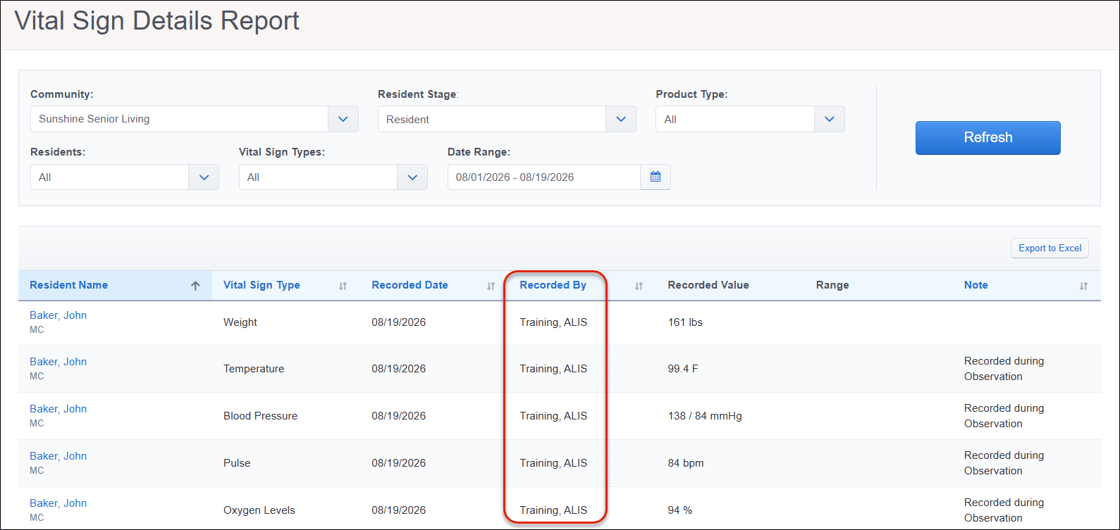This screenshot has height=530, width=1120.
Task: Click Export to Excel button
Action: coord(1050,249)
